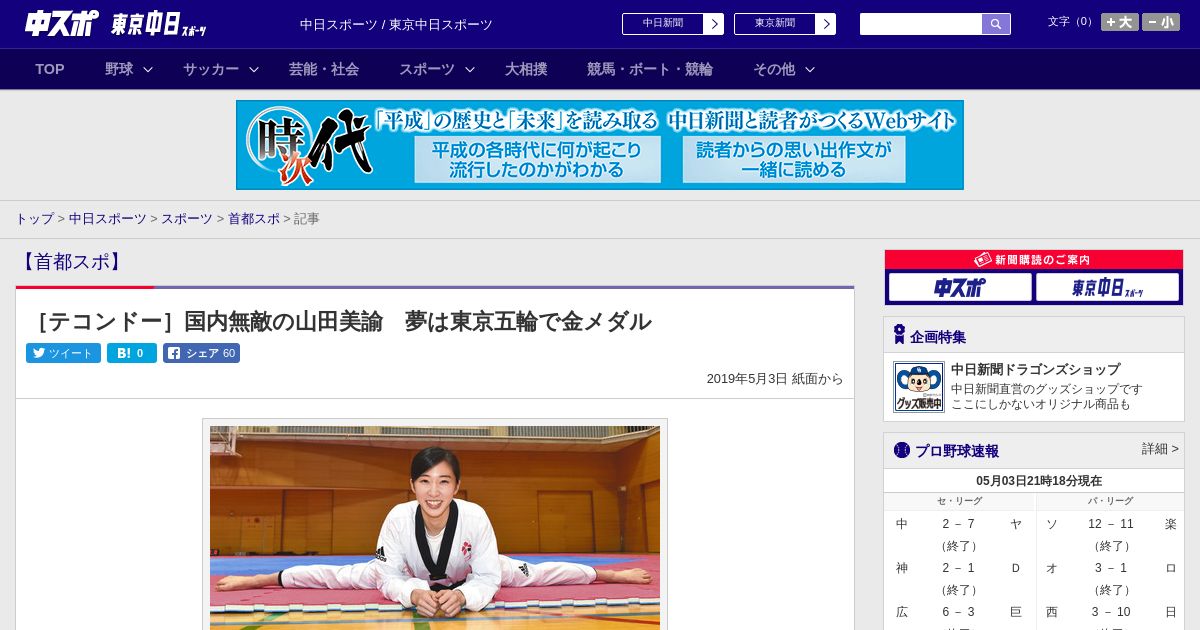Bookmark article with Hatena B! button

tap(132, 353)
